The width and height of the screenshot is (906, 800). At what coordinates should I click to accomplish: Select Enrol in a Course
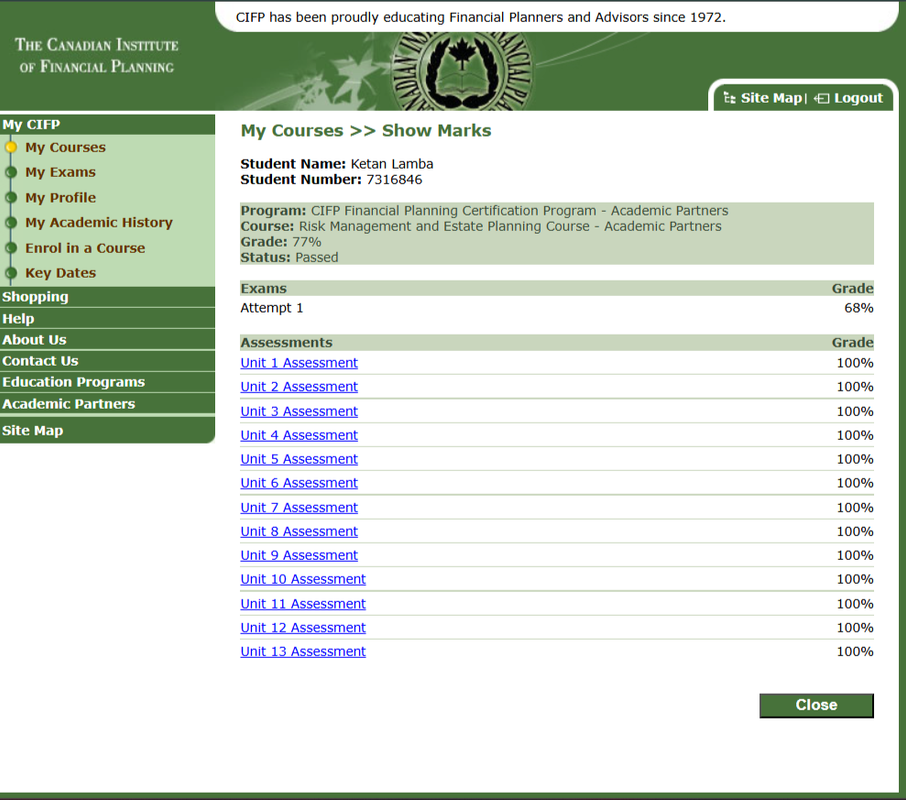pos(85,248)
